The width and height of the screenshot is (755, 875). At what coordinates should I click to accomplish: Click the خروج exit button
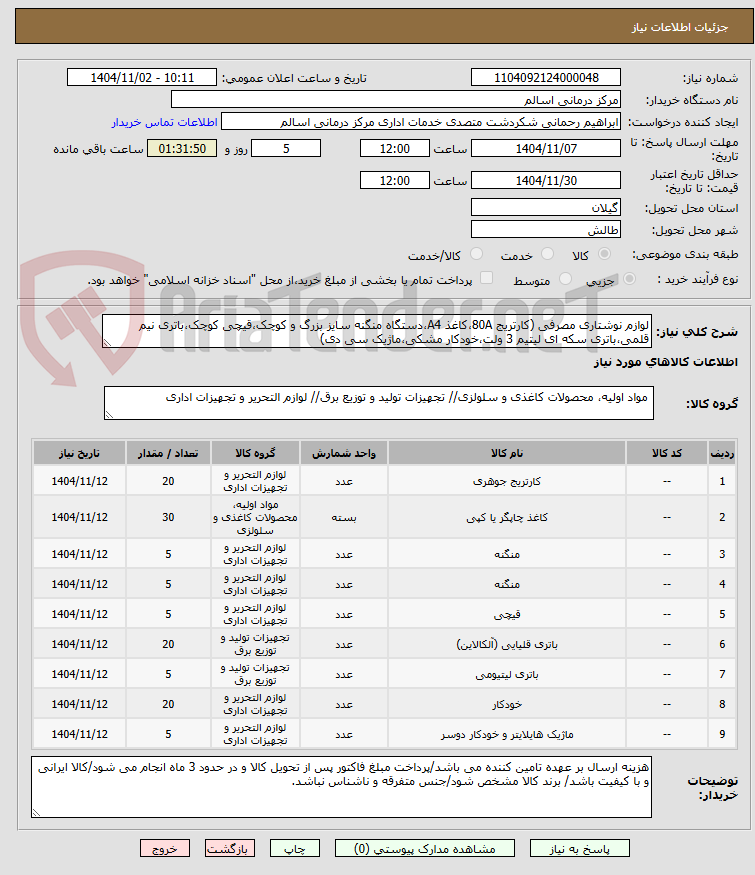tap(165, 849)
